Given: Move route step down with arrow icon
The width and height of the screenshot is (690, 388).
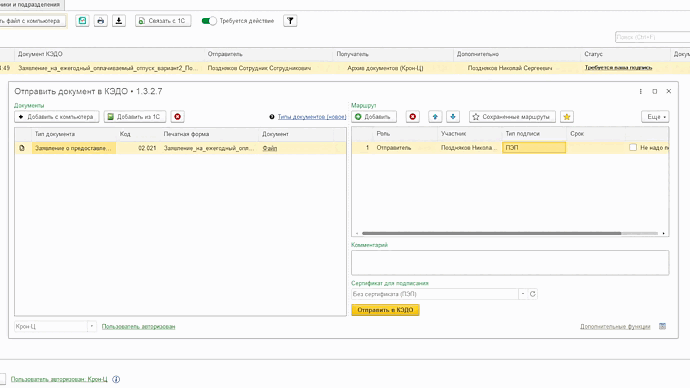Looking at the screenshot, I should (453, 117).
